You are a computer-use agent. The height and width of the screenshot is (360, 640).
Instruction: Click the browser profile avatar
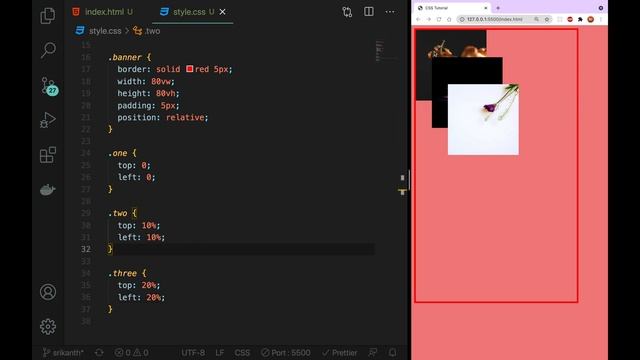click(591, 19)
